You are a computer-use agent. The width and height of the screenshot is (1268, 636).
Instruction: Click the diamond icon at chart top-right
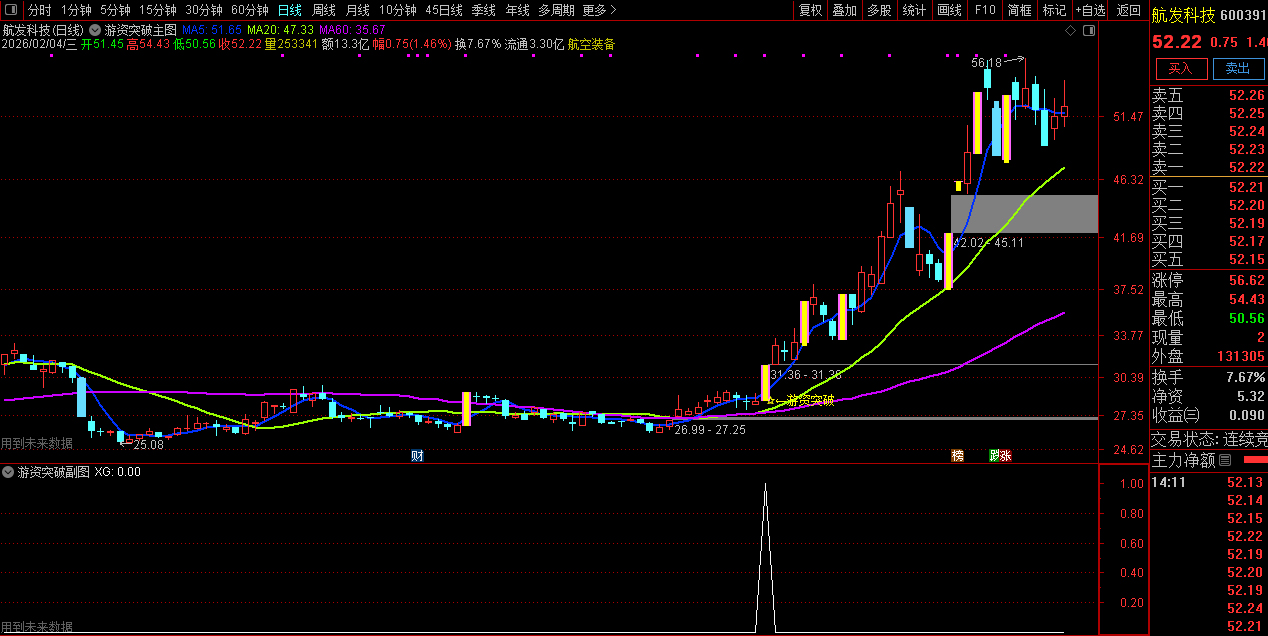click(1071, 31)
